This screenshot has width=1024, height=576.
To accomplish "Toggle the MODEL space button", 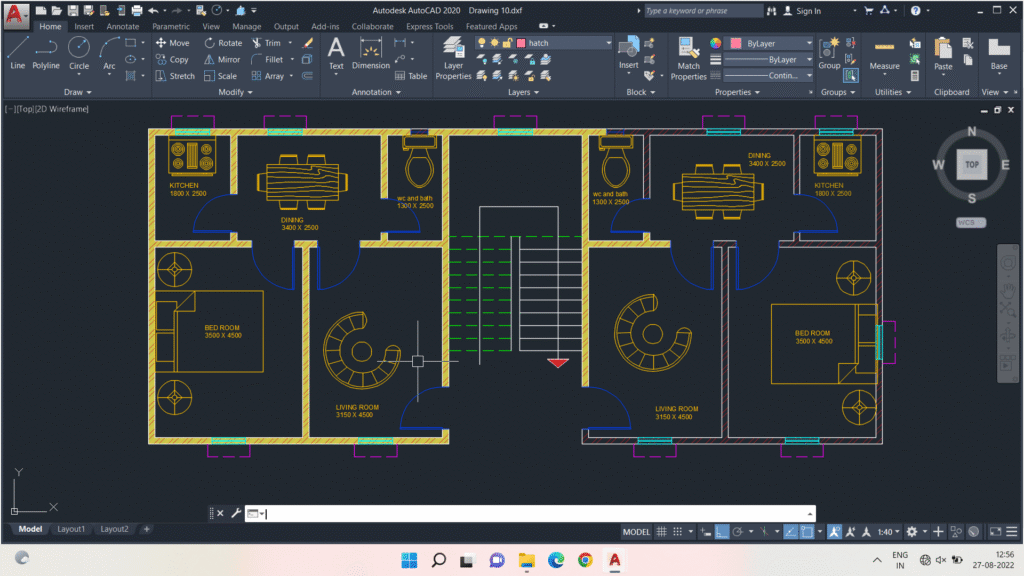I will pyautogui.click(x=636, y=532).
